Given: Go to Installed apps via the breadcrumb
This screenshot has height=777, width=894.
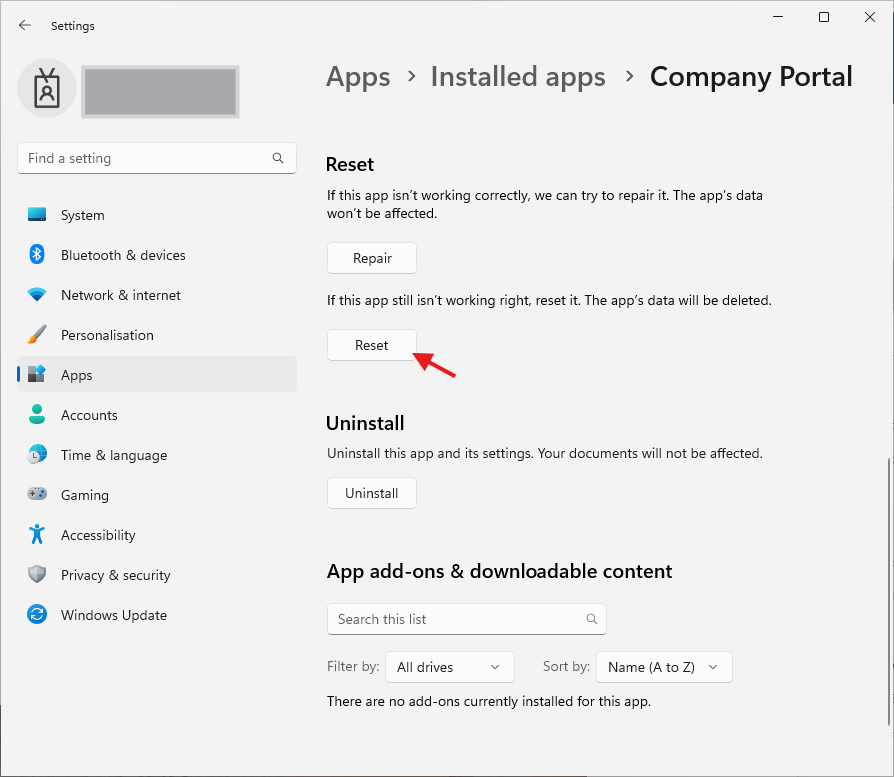Looking at the screenshot, I should coord(518,76).
